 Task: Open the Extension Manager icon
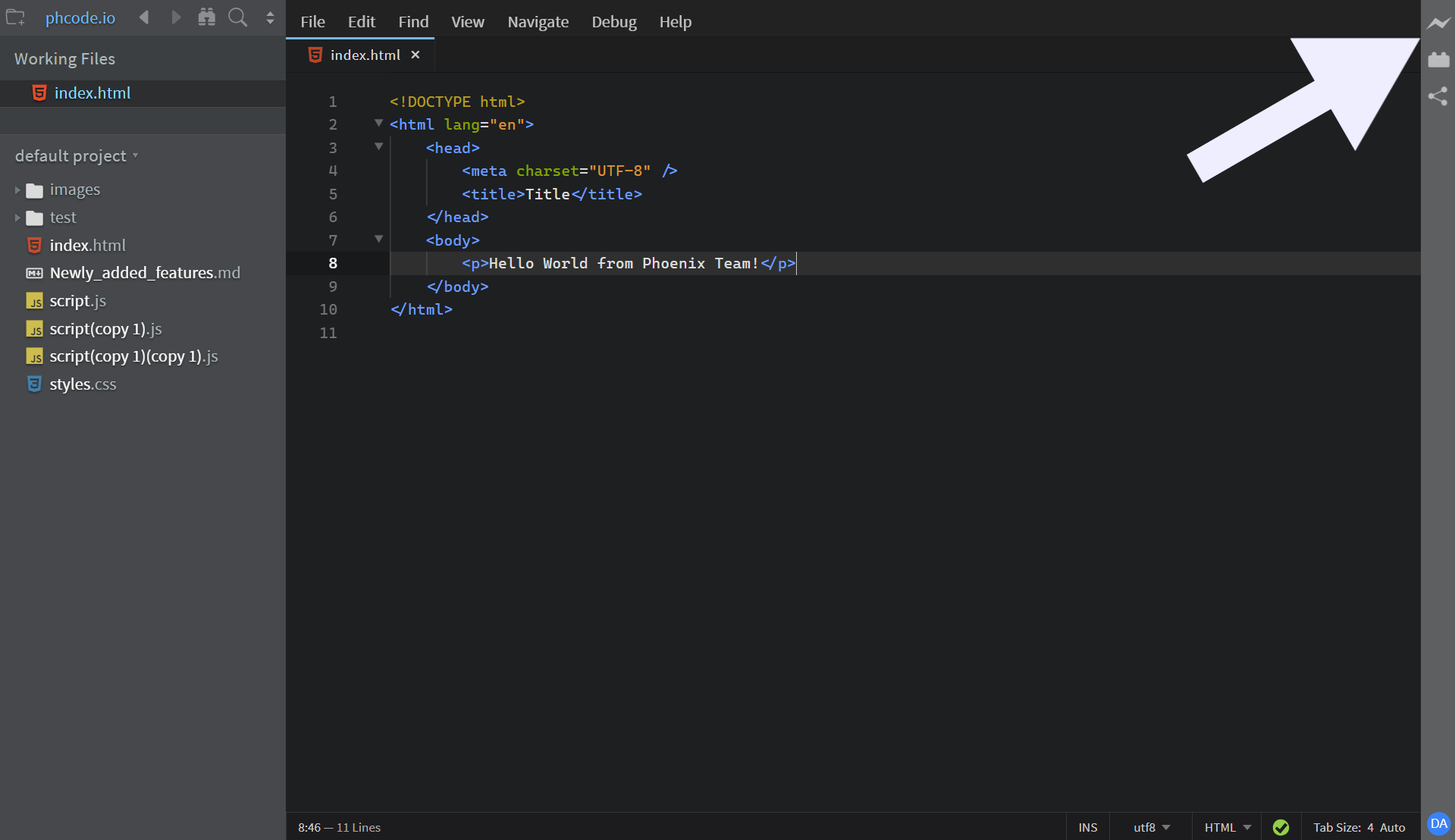(1438, 59)
